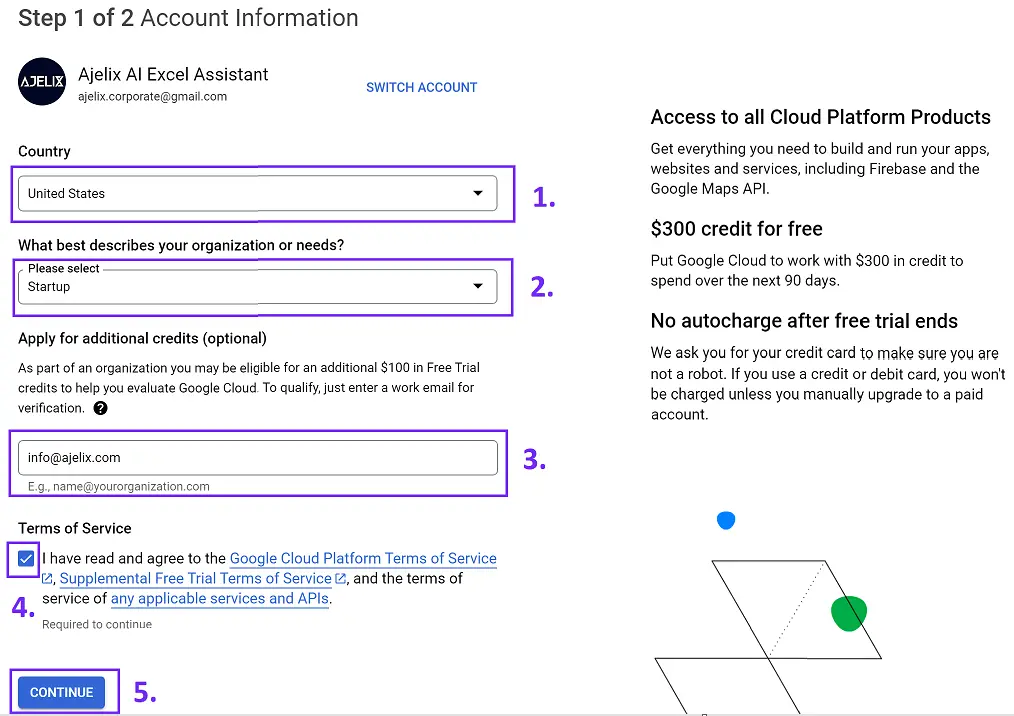Click the $300 credit for free heading

pos(737,229)
